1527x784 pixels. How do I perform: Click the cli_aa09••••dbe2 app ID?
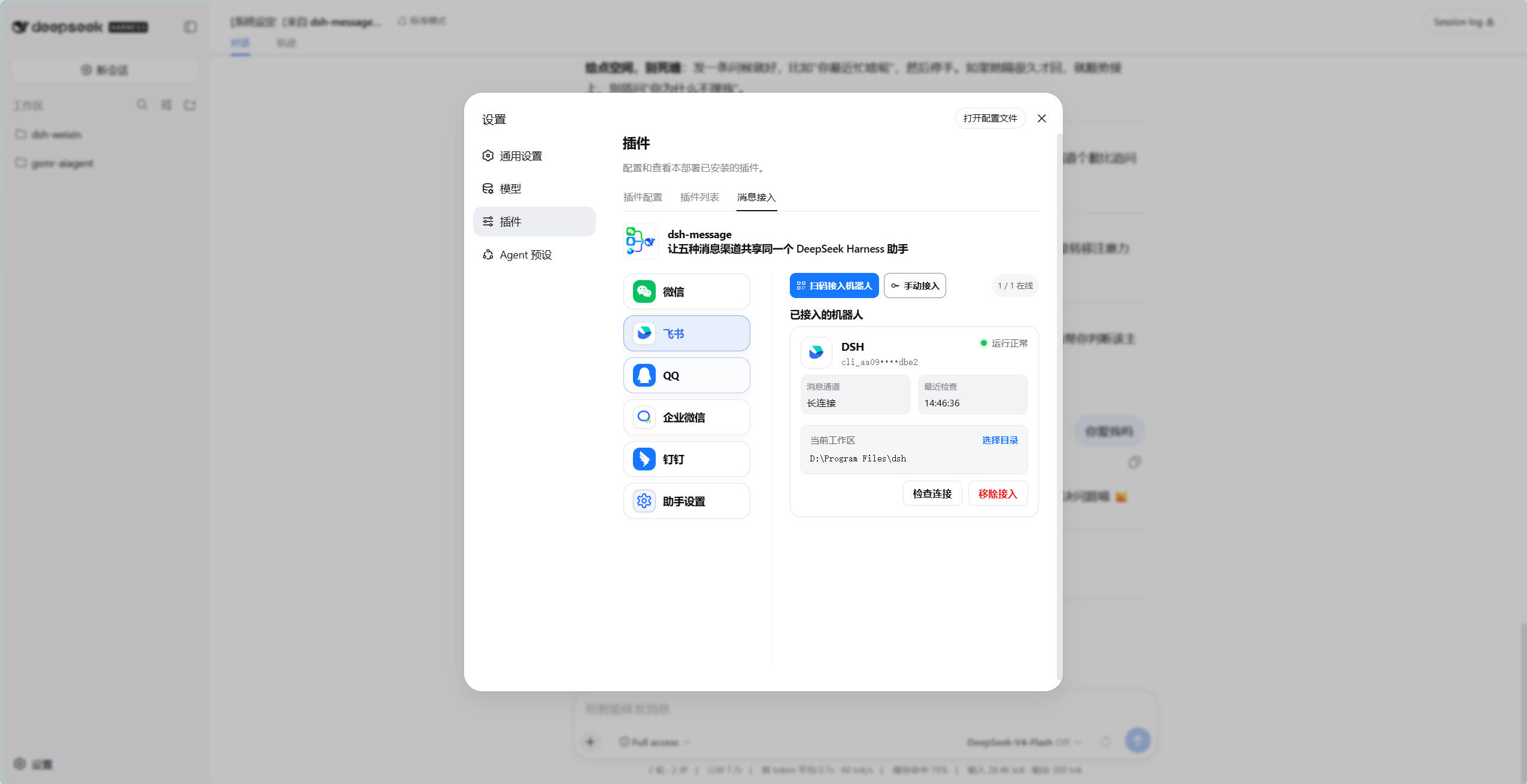(879, 361)
